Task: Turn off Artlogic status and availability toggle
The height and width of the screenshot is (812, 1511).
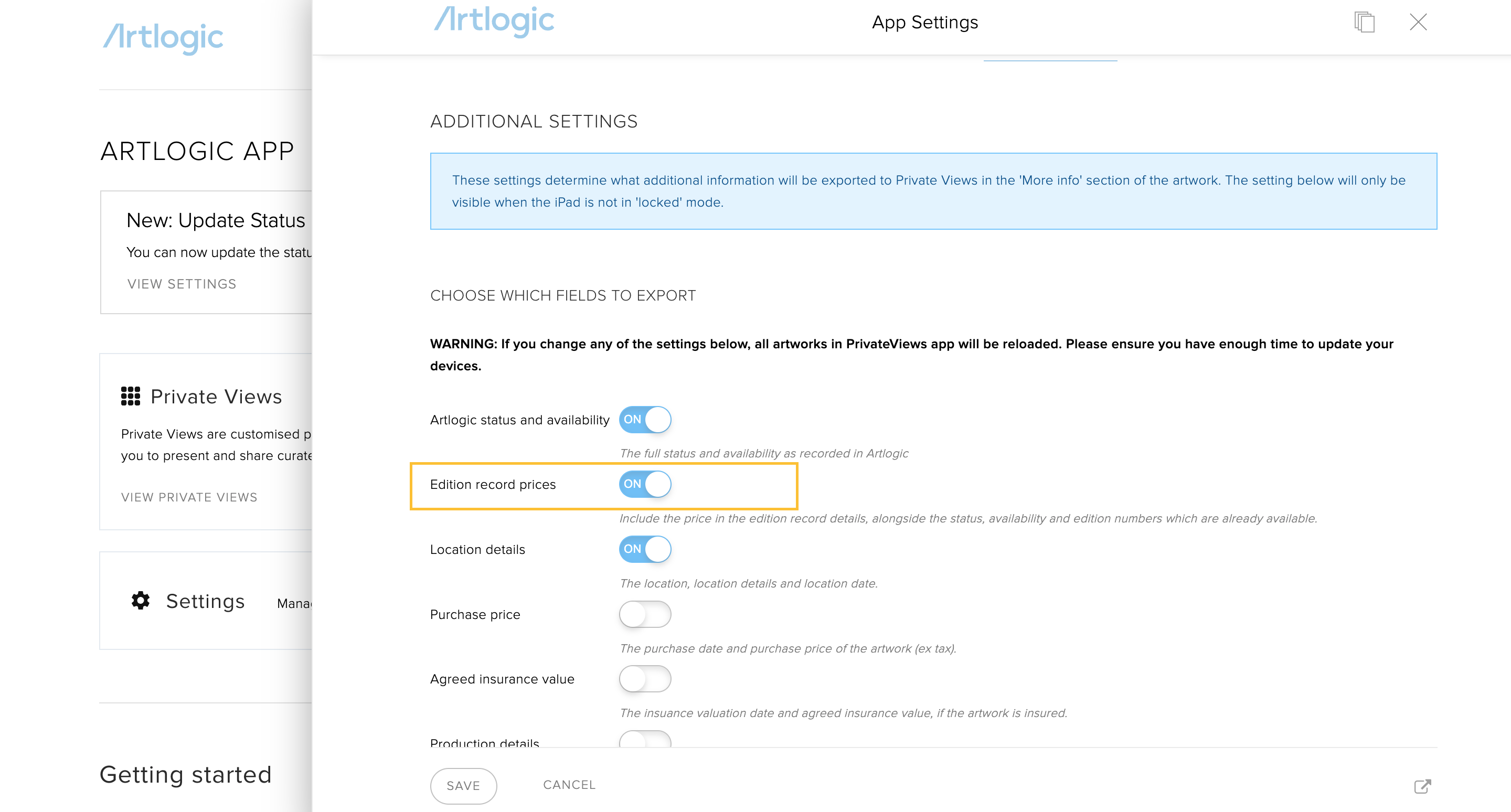Action: [x=645, y=420]
